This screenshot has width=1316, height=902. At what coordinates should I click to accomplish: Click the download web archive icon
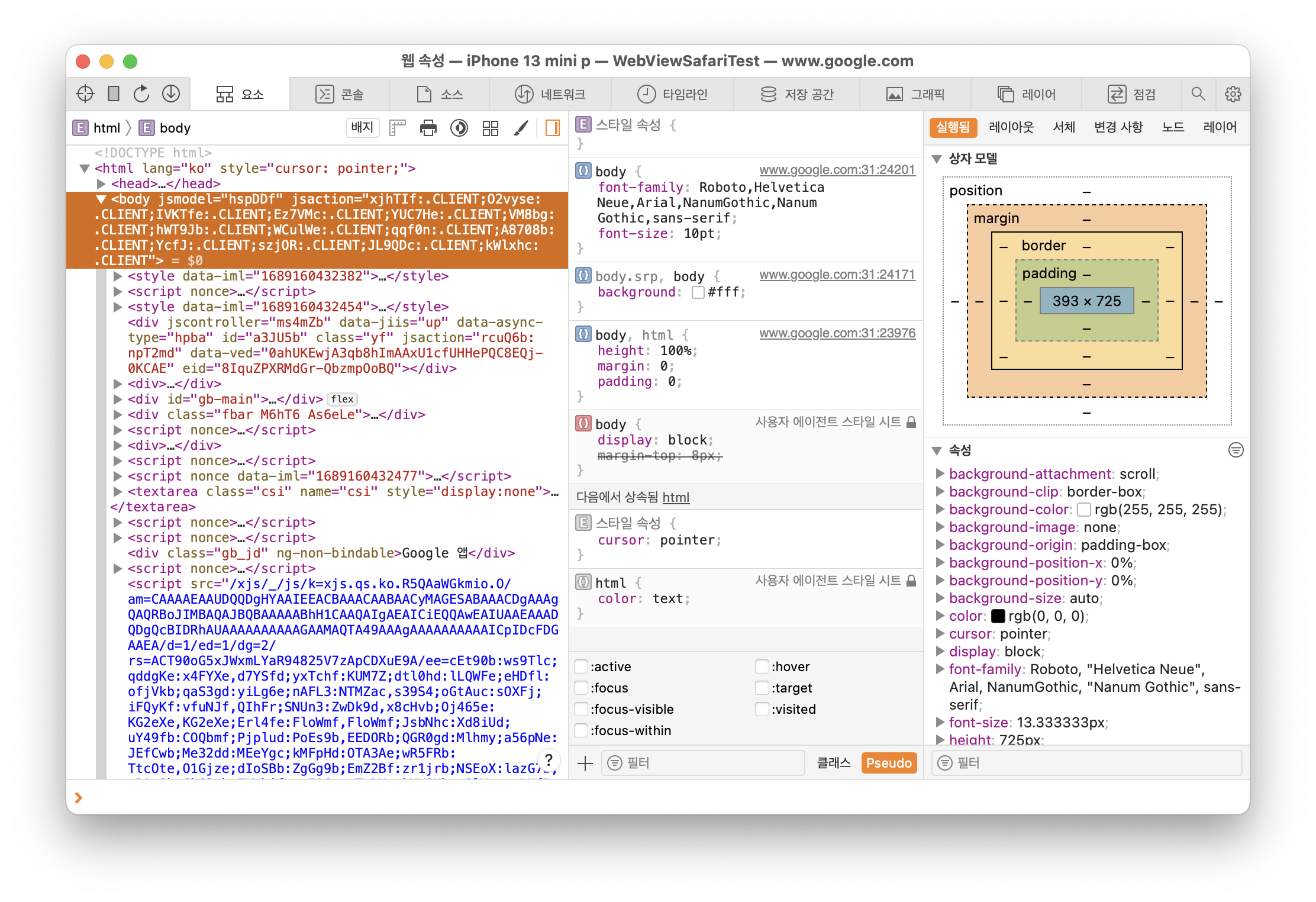tap(171, 94)
